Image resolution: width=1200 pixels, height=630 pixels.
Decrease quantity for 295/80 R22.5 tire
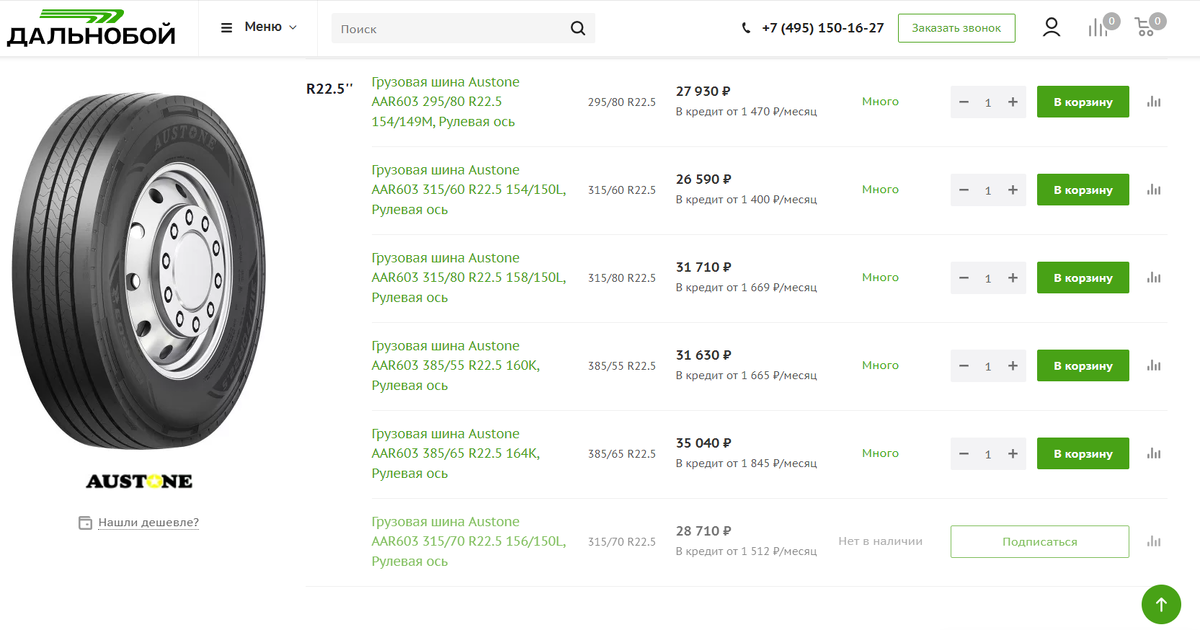964,102
